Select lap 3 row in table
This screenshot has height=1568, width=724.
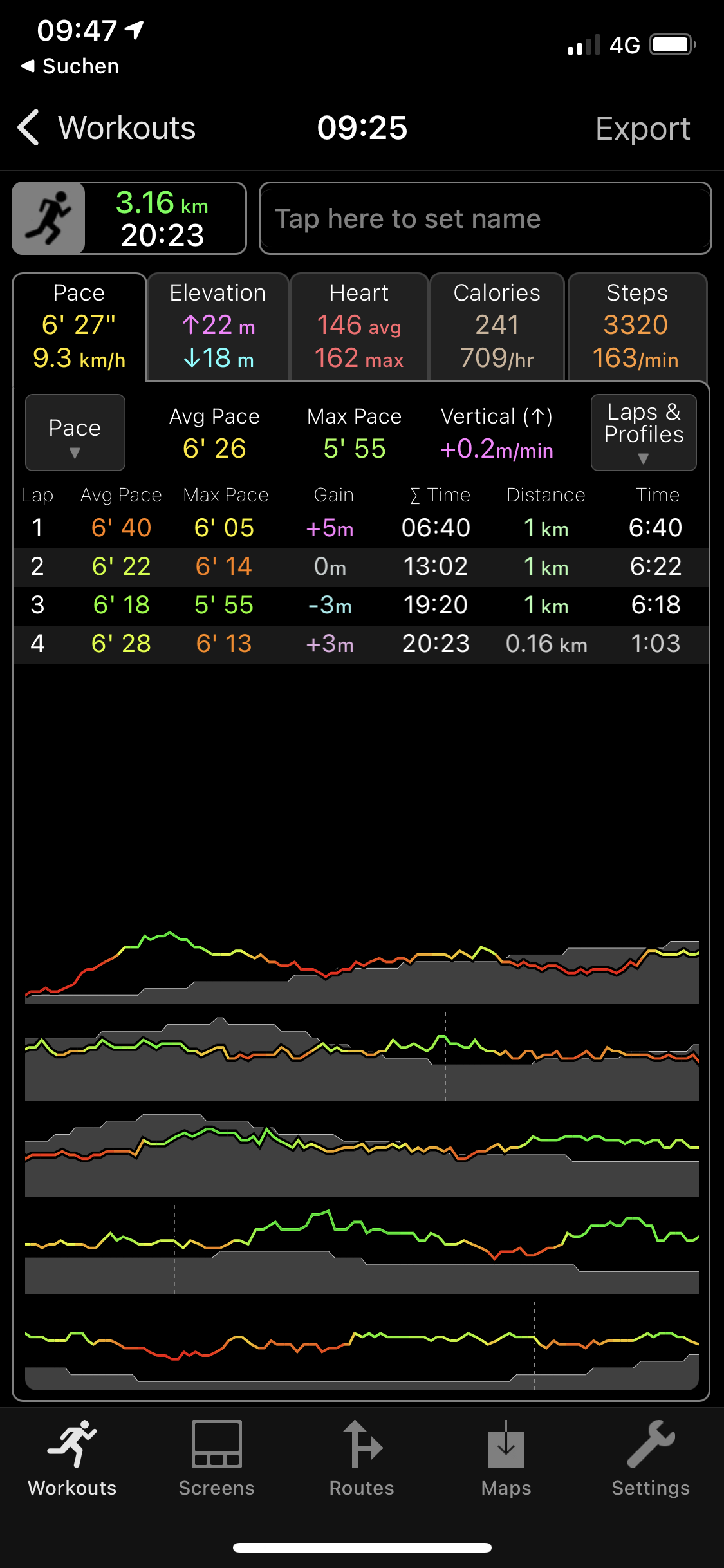pos(360,605)
